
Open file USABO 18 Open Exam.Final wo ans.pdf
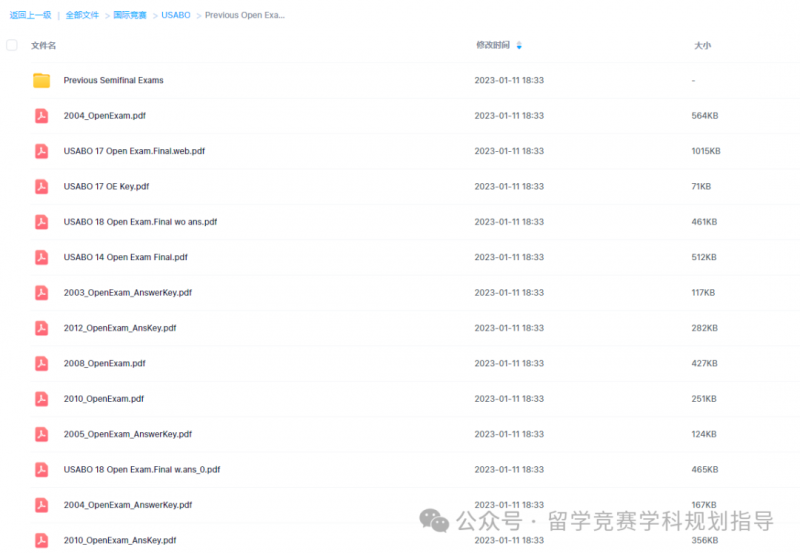point(140,222)
